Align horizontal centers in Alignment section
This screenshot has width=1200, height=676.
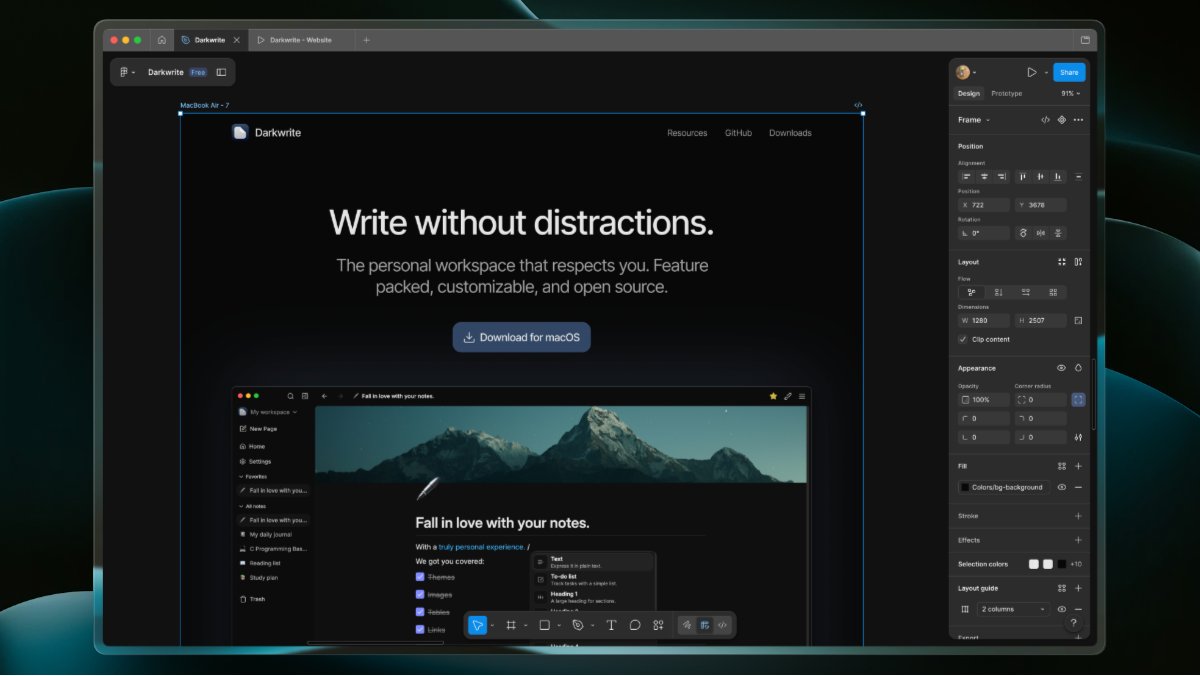coord(984,177)
